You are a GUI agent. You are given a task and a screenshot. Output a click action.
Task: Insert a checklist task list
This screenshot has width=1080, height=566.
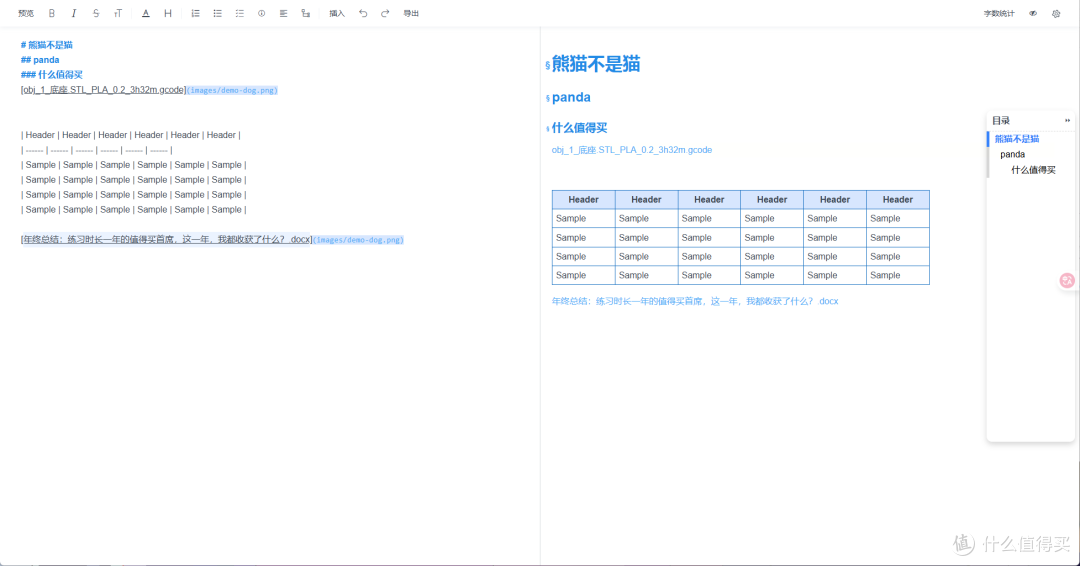(240, 13)
